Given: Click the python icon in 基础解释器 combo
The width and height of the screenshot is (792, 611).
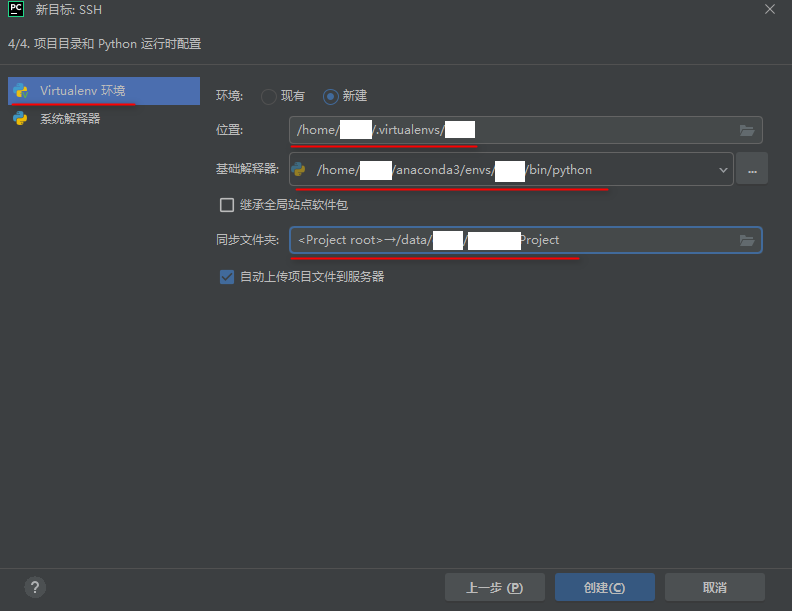Looking at the screenshot, I should [299, 169].
